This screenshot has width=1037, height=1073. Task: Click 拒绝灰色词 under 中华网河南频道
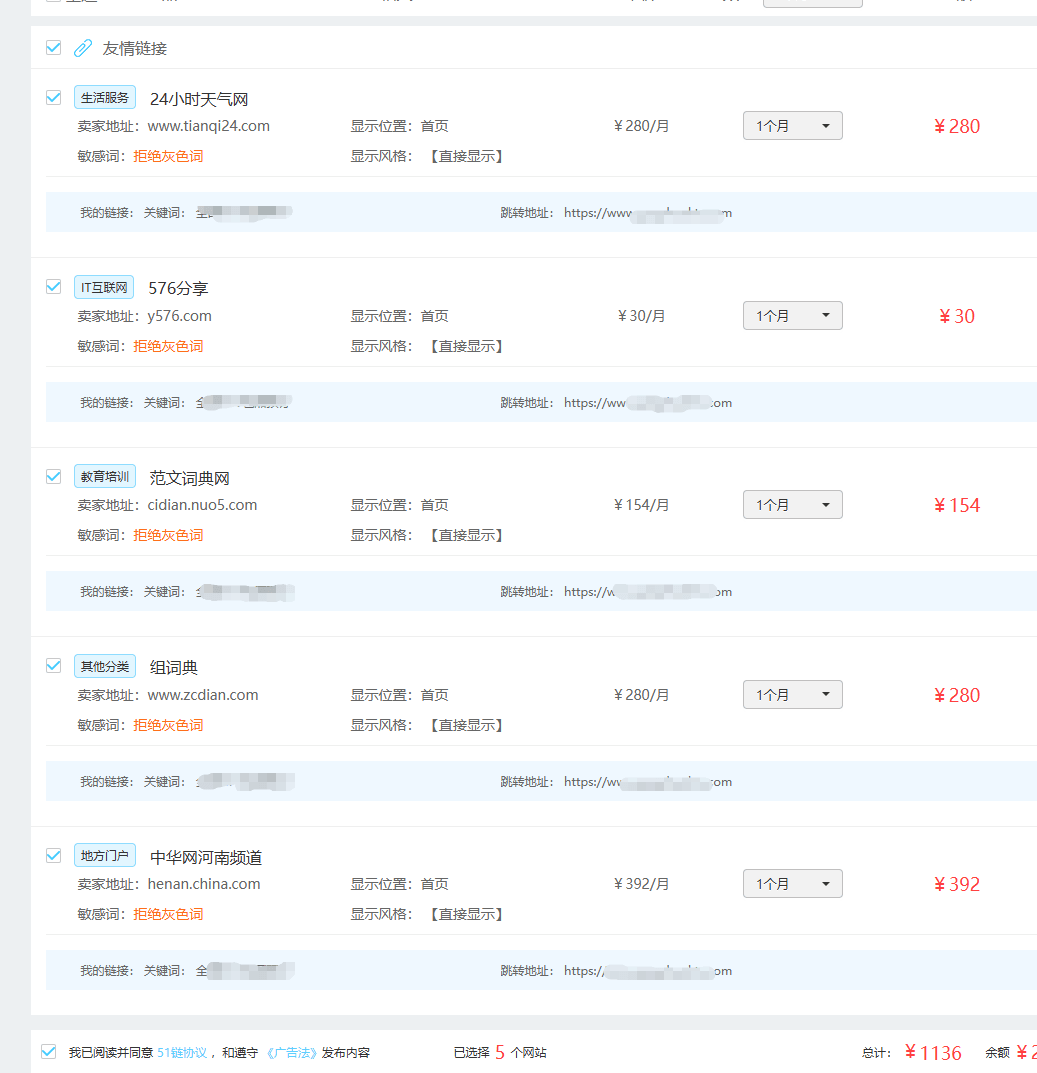pyautogui.click(x=168, y=914)
